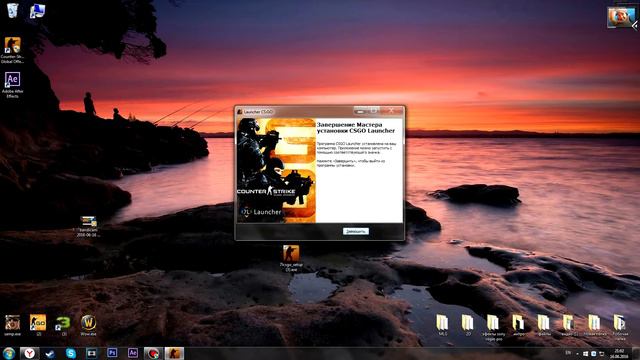Screen dimensions: 640x360
Task: Show hidden system tray icons
Action: pyautogui.click(x=577, y=353)
